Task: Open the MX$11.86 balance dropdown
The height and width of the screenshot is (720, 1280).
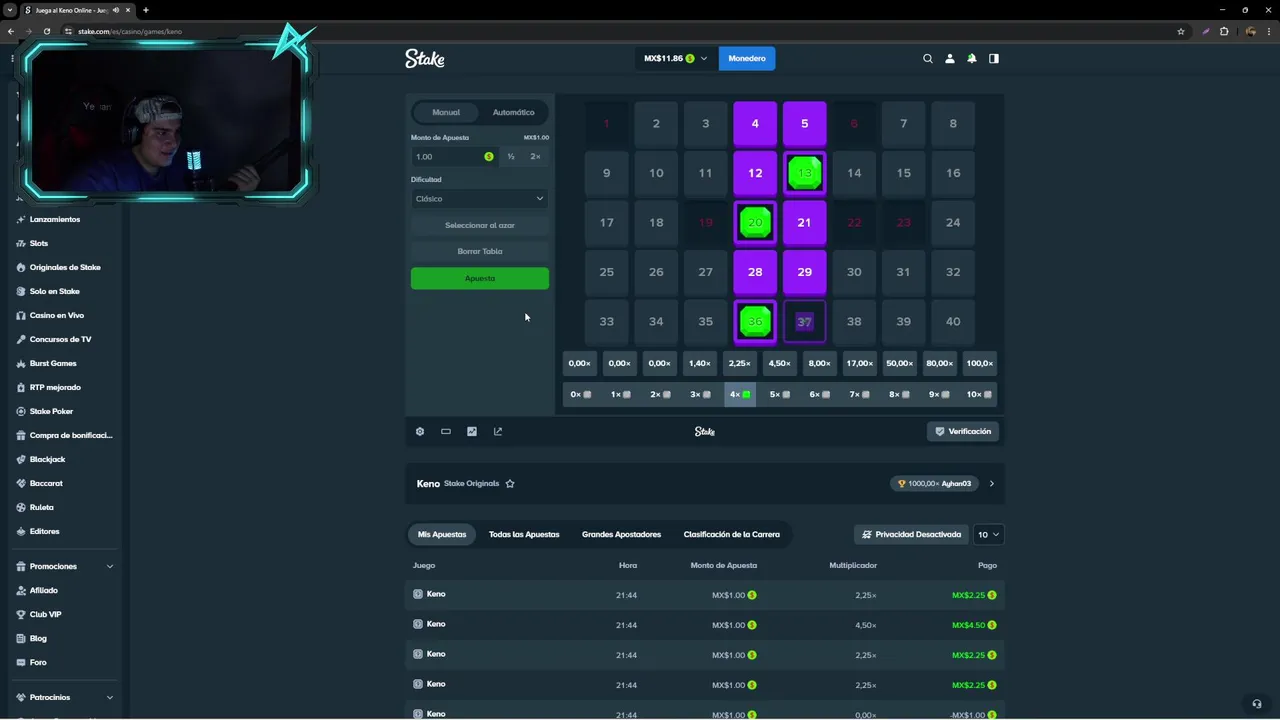Action: (x=675, y=59)
